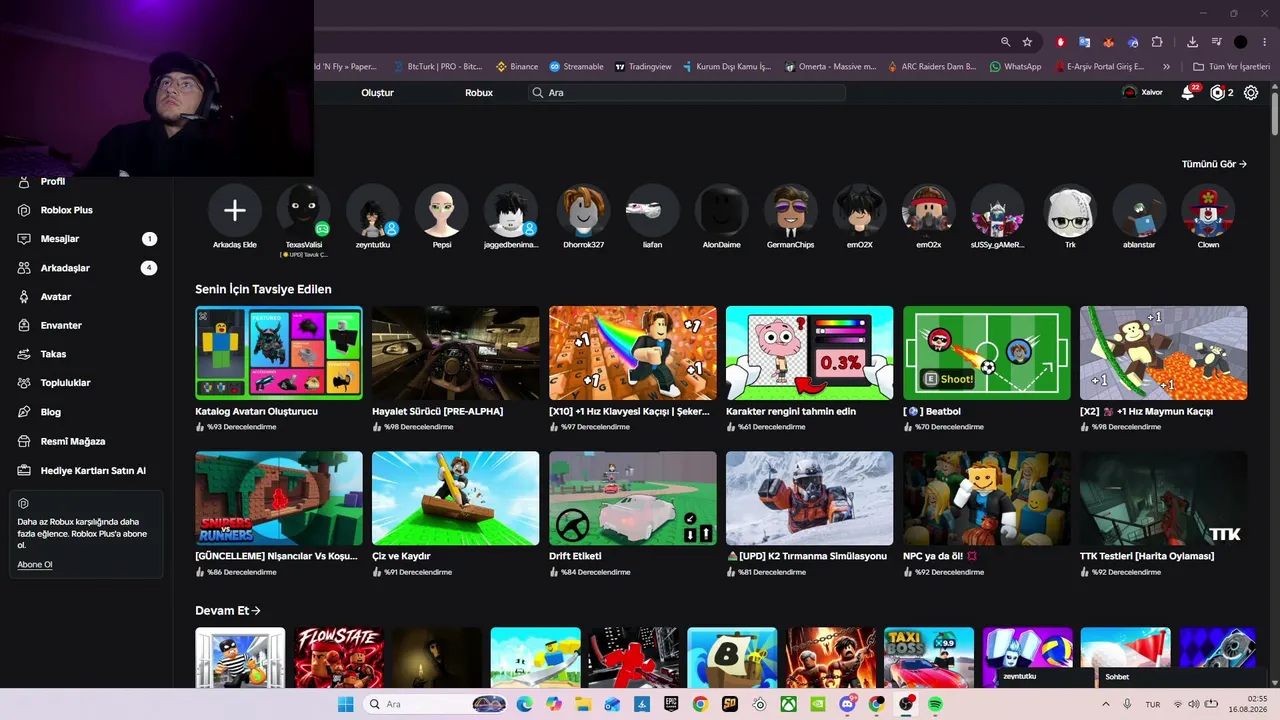
Task: Open TTK Testleri game thumbnail
Action: point(1164,498)
